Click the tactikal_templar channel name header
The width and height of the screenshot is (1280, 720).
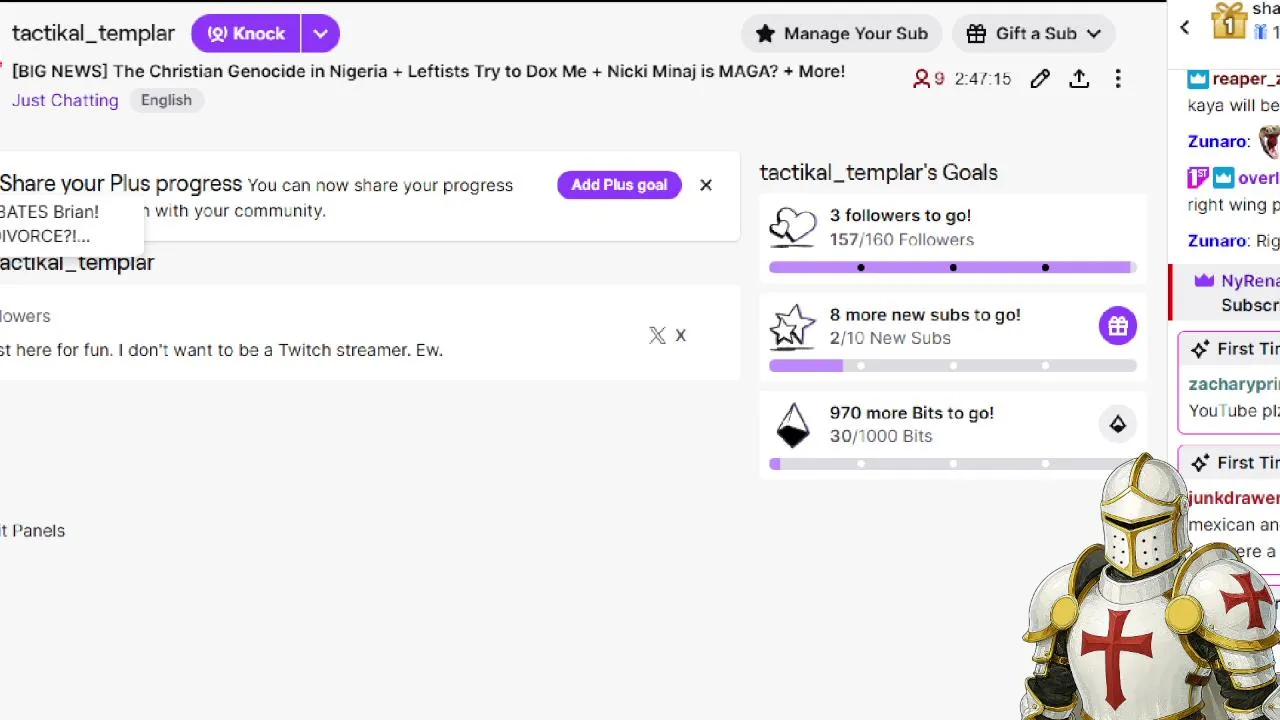[x=93, y=33]
